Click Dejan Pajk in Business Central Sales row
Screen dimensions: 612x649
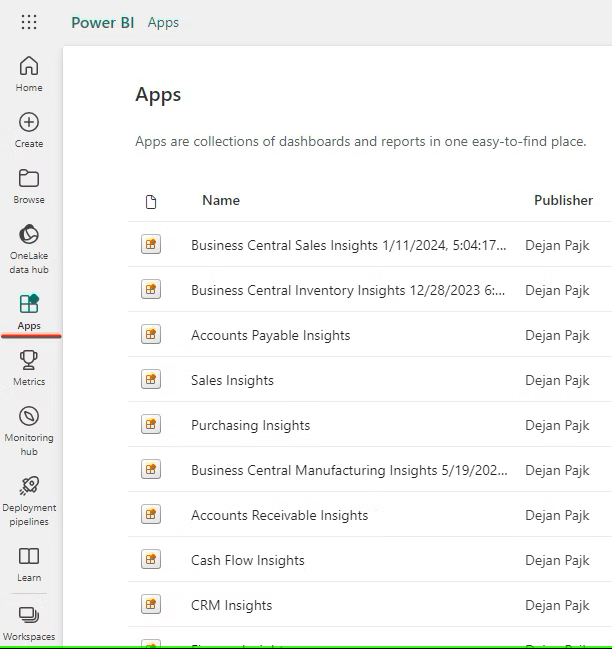[x=557, y=245]
